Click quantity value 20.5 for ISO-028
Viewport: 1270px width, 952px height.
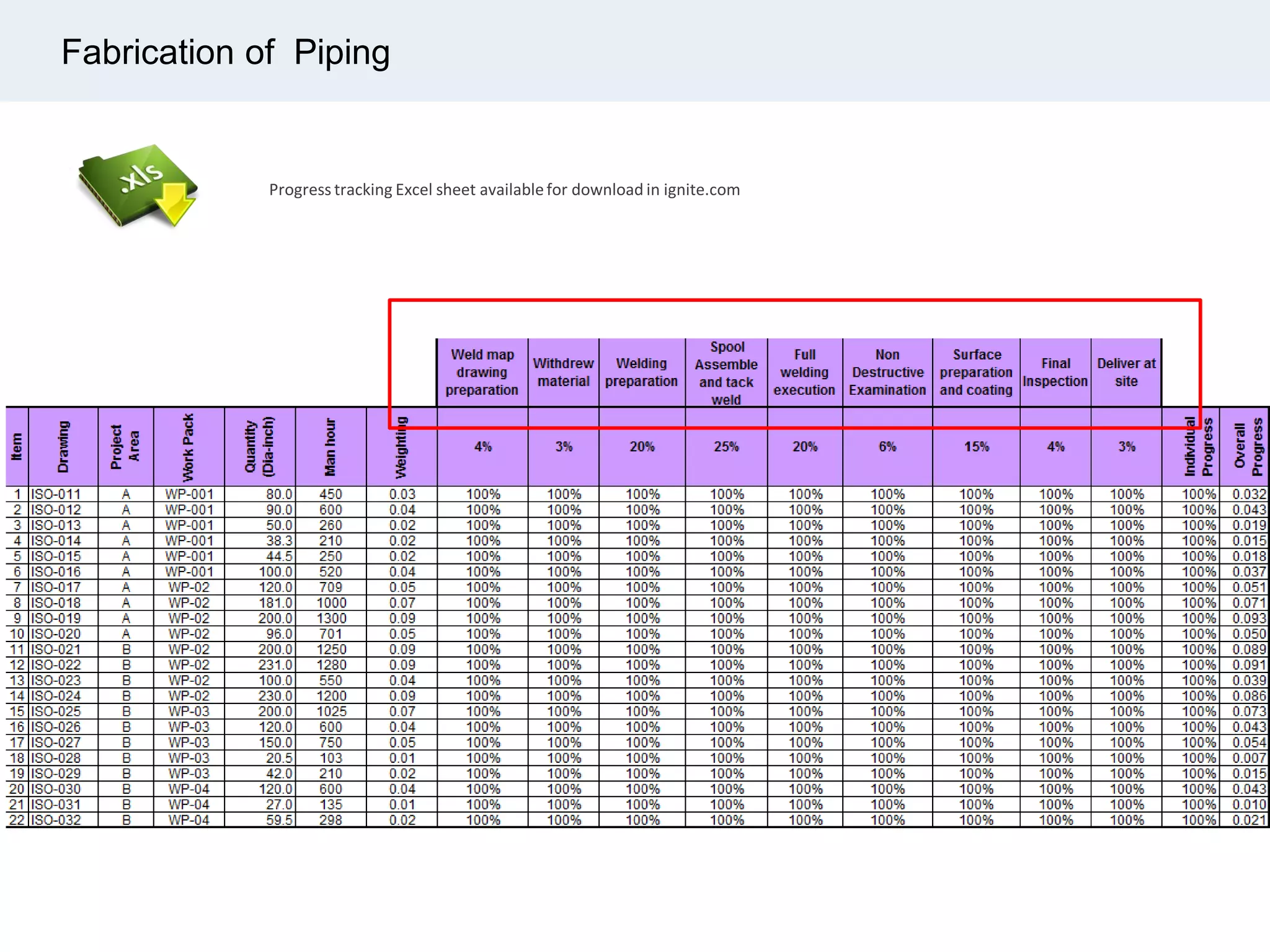coord(260,758)
